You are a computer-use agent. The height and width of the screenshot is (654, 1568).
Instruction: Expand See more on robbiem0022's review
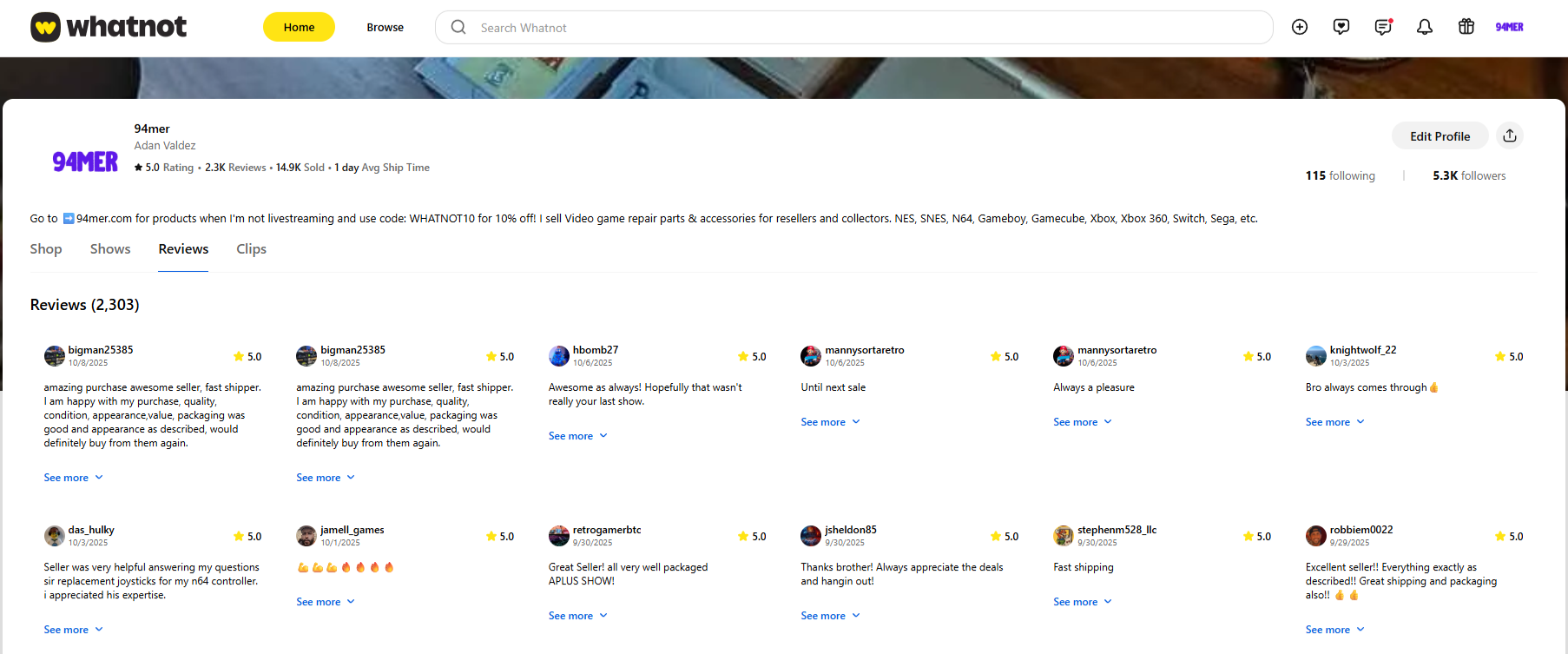tap(1334, 630)
